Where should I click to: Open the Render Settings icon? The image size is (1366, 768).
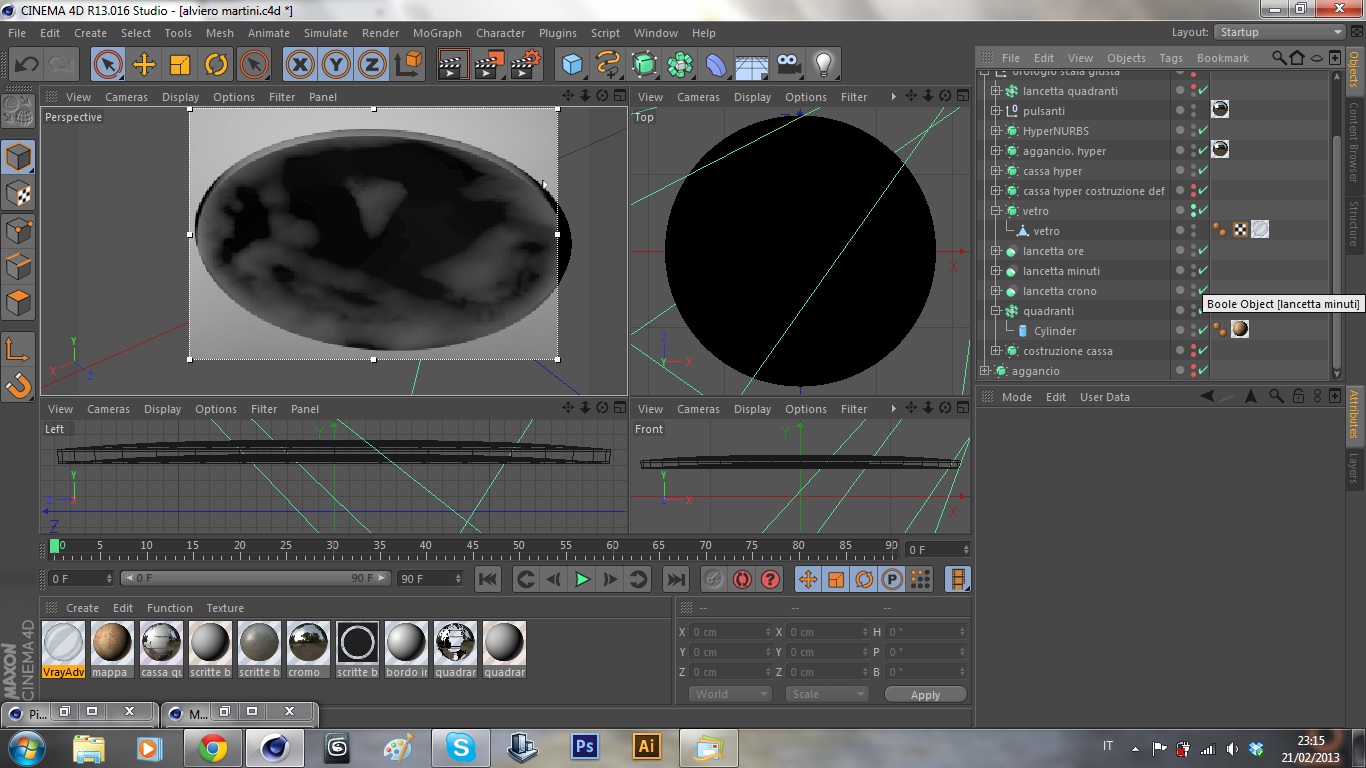point(525,65)
